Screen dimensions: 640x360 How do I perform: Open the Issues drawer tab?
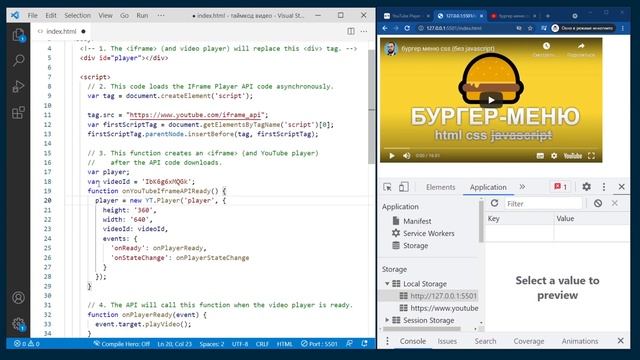tap(447, 341)
